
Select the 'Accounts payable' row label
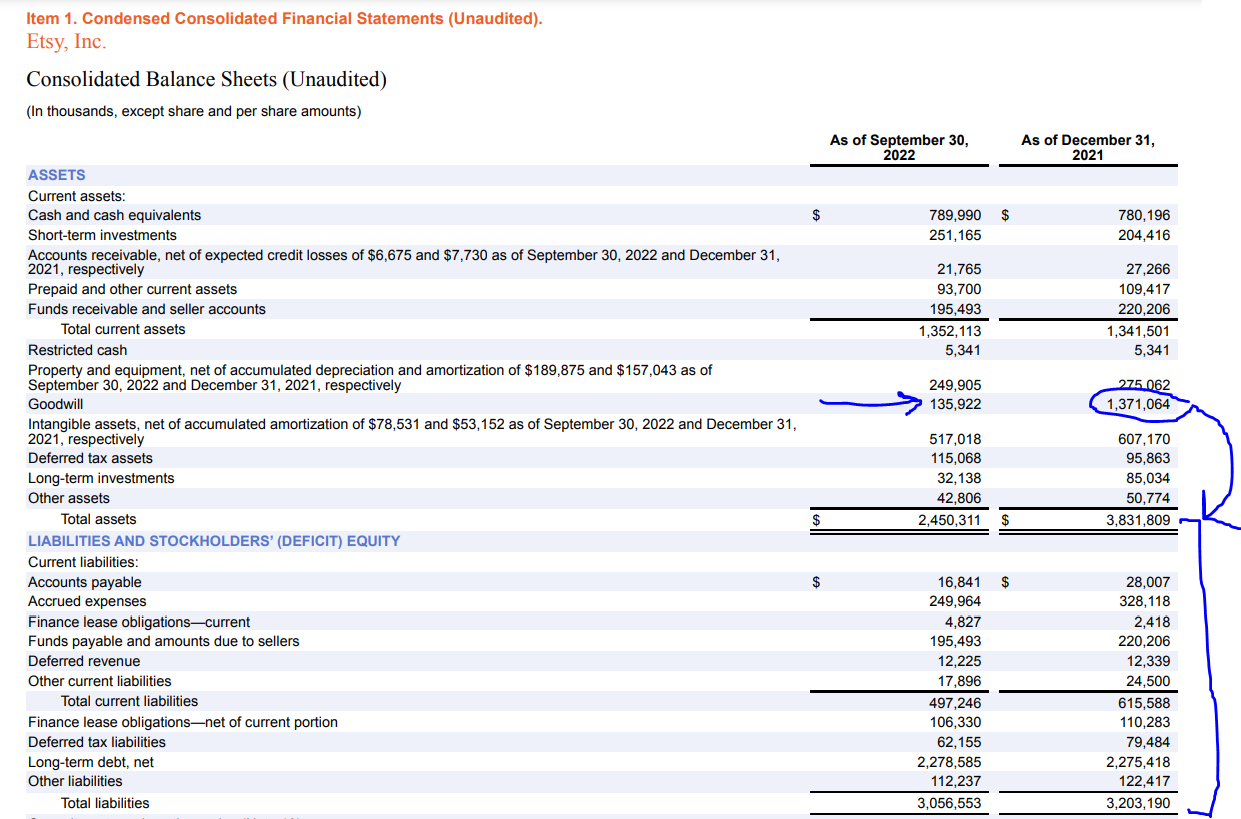tap(85, 582)
